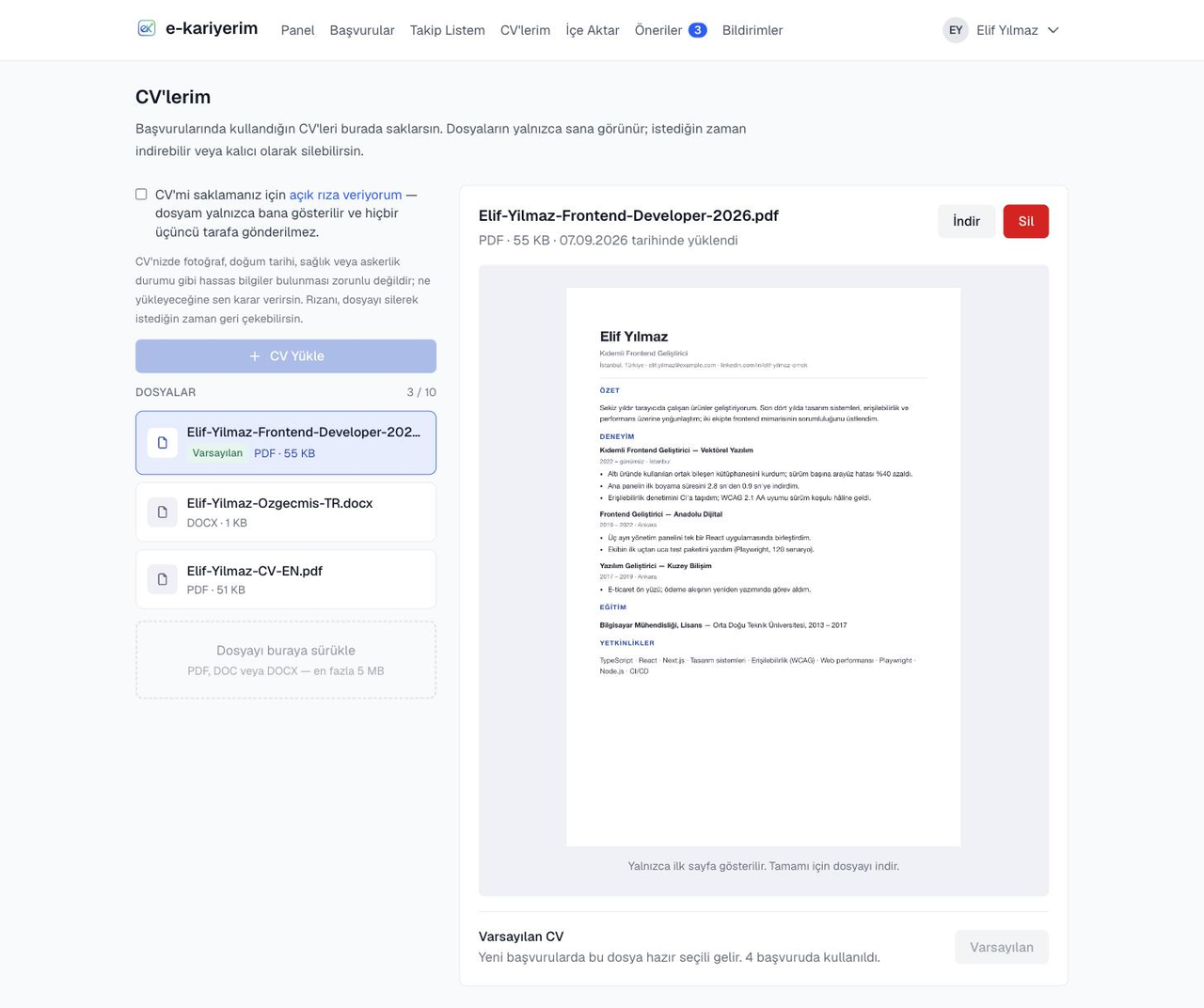Download the CV with İndir button
1204x1008 pixels.
[966, 221]
